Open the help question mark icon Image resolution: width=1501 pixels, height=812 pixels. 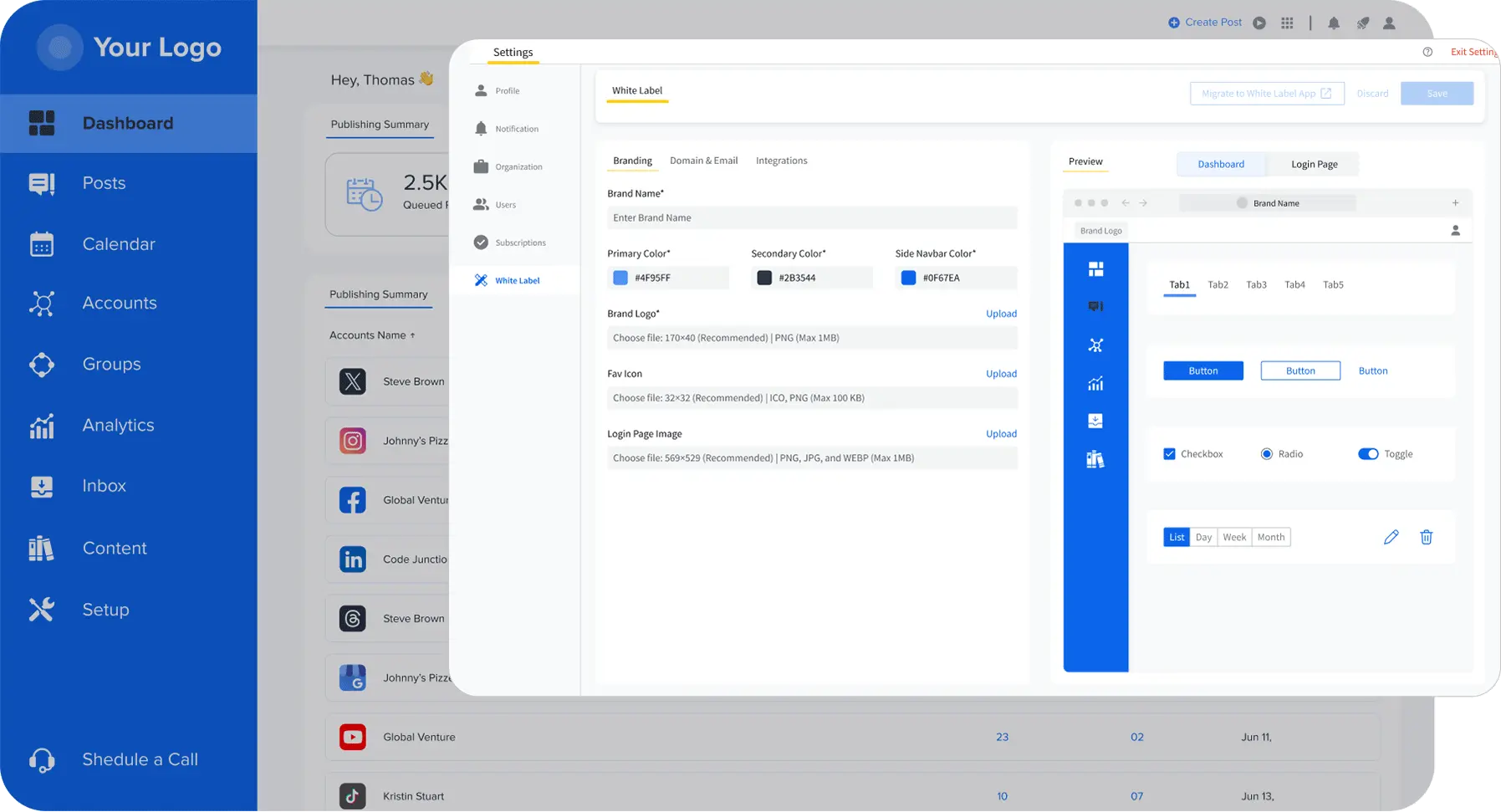[x=1427, y=52]
